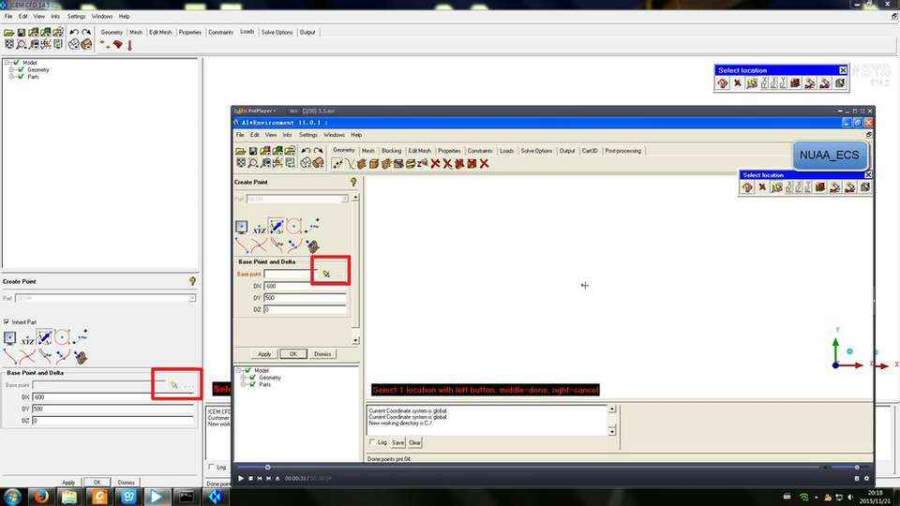
Task: Click the Save icon in the inner window's toolbar
Action: [x=253, y=151]
